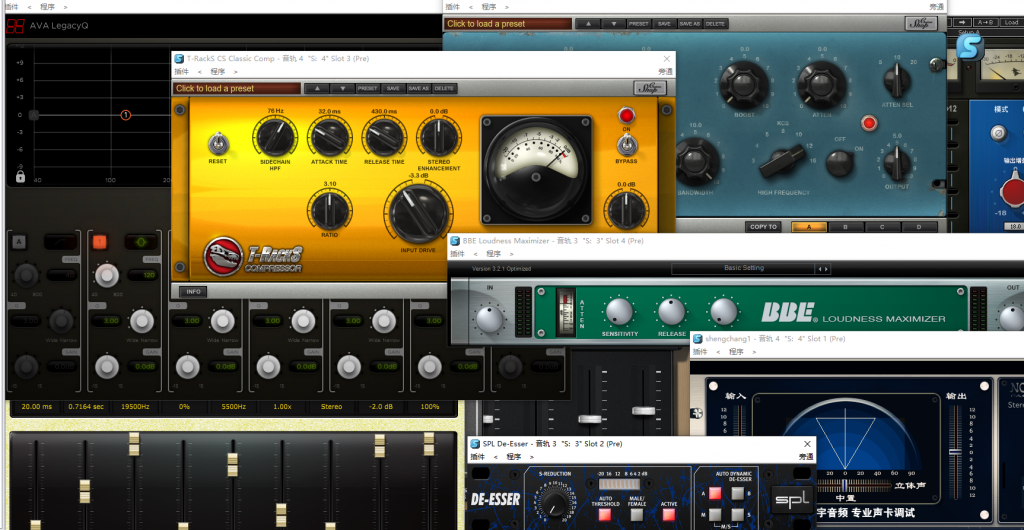Screen dimensions: 1024x530
Task: Click the SPL logo on the De-Esser
Action: point(792,501)
